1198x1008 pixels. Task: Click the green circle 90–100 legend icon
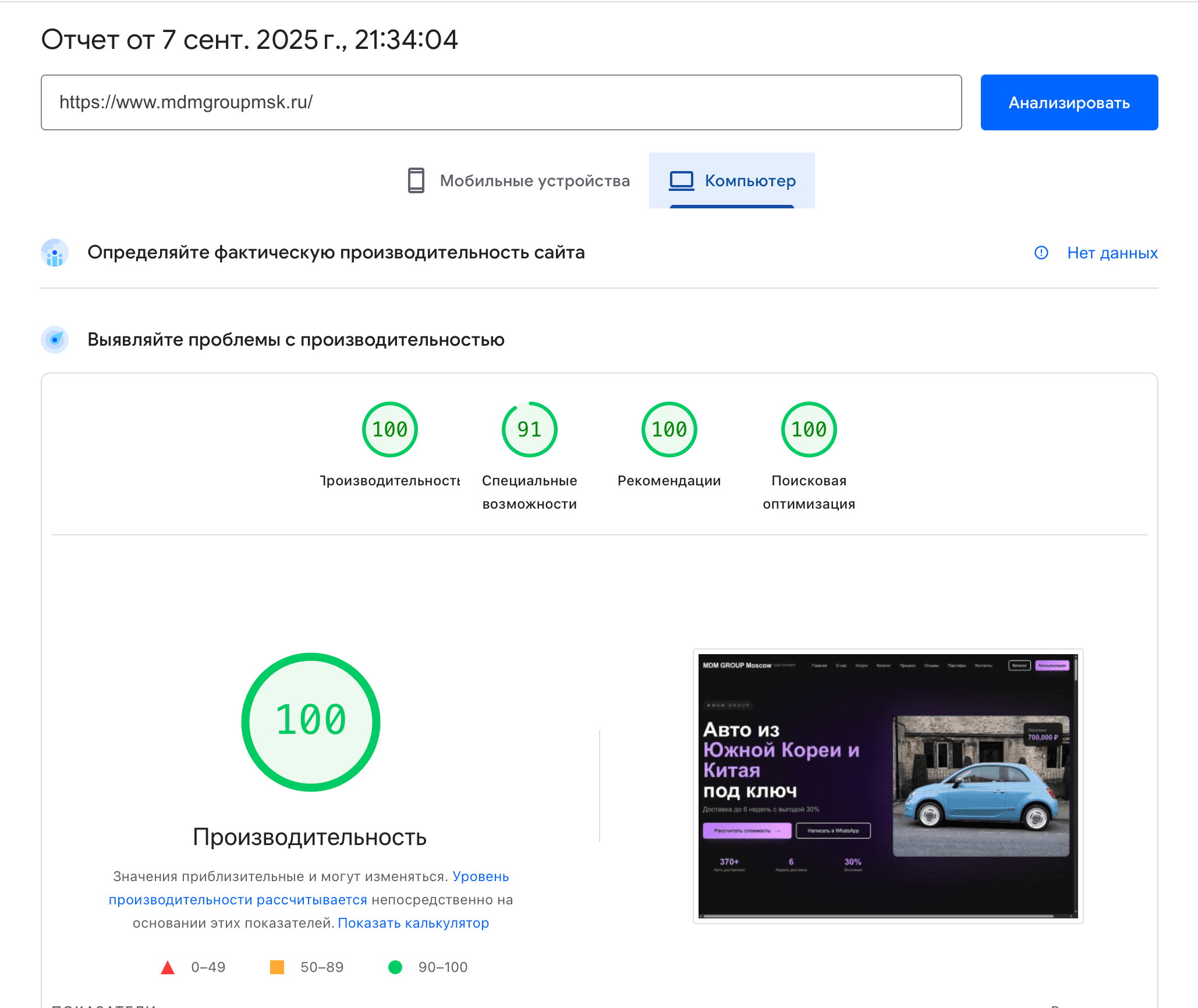(395, 967)
